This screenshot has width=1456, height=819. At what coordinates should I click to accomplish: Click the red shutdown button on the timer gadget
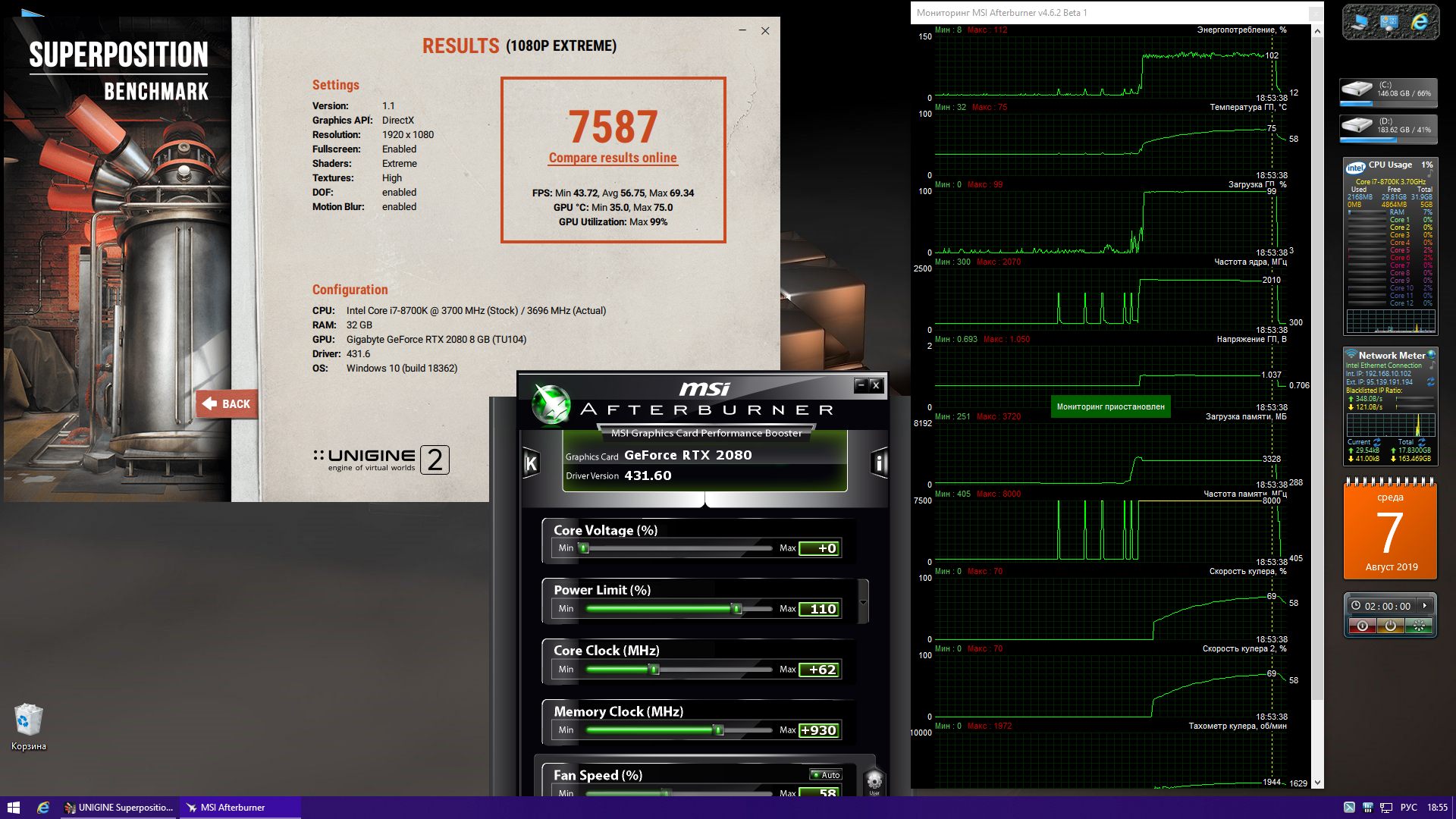1362,626
